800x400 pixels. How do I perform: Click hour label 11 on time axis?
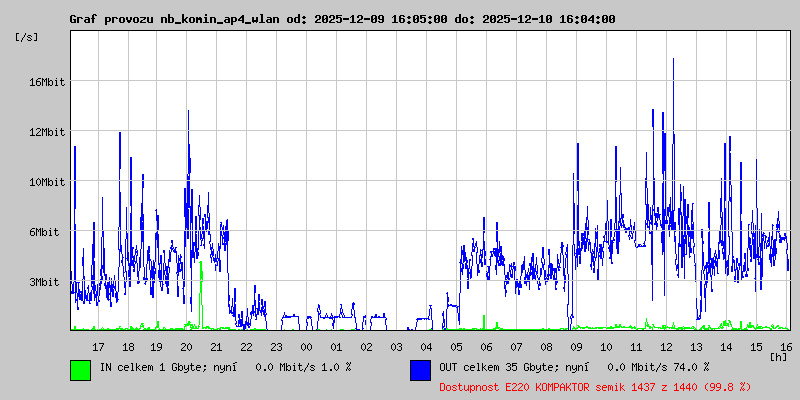click(x=636, y=347)
